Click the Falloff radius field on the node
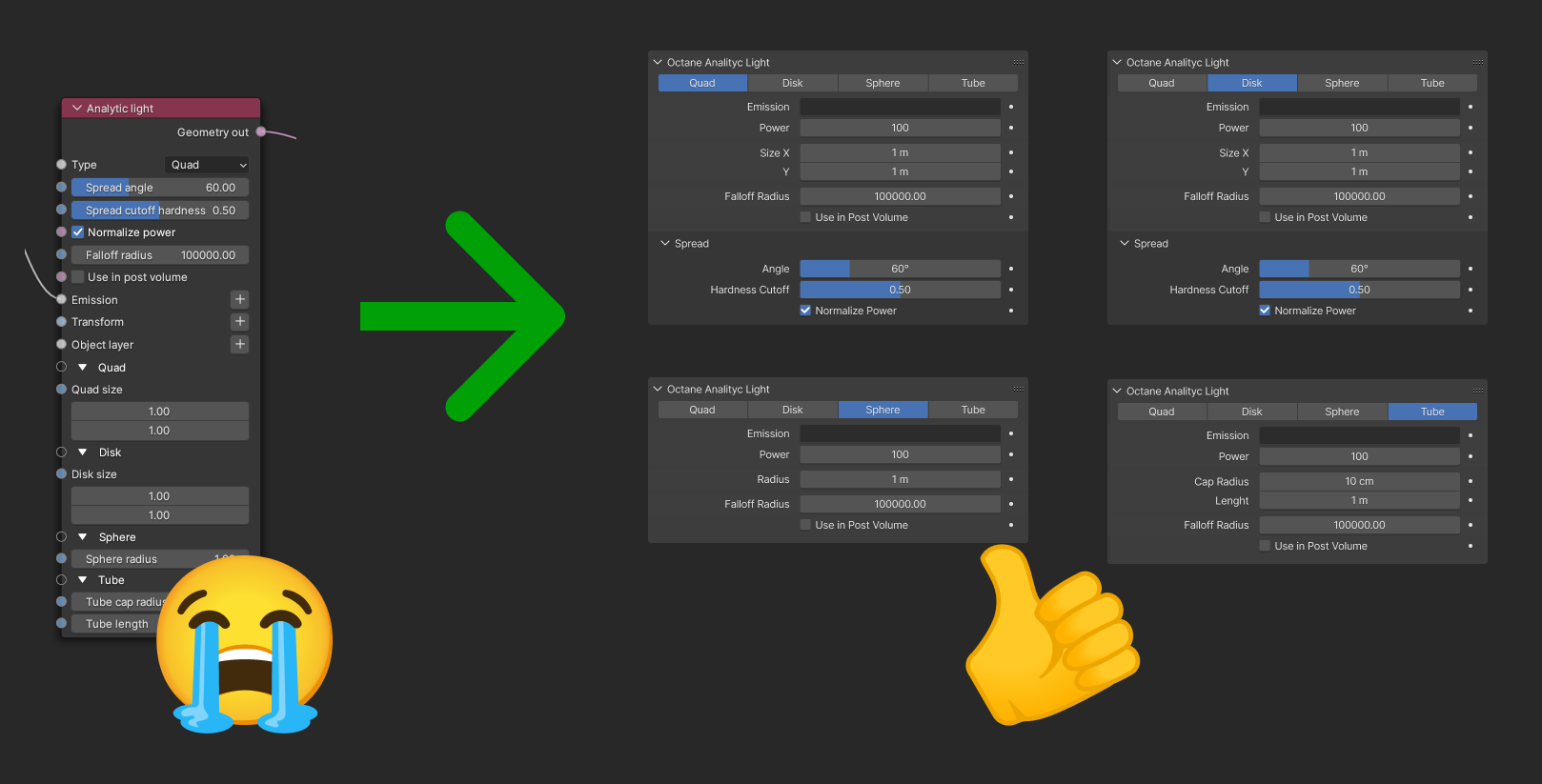The width and height of the screenshot is (1542, 784). click(160, 254)
